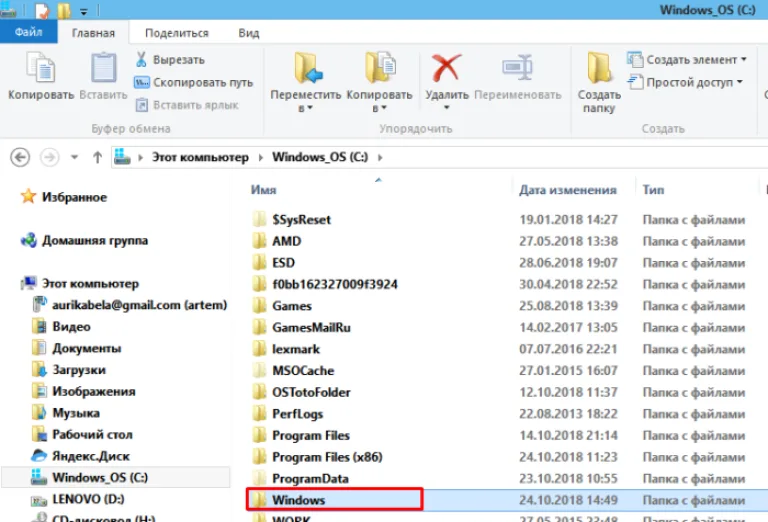This screenshot has height=522, width=768.
Task: Select LENOVO (D:) drive in the sidebar
Action: pos(77,499)
